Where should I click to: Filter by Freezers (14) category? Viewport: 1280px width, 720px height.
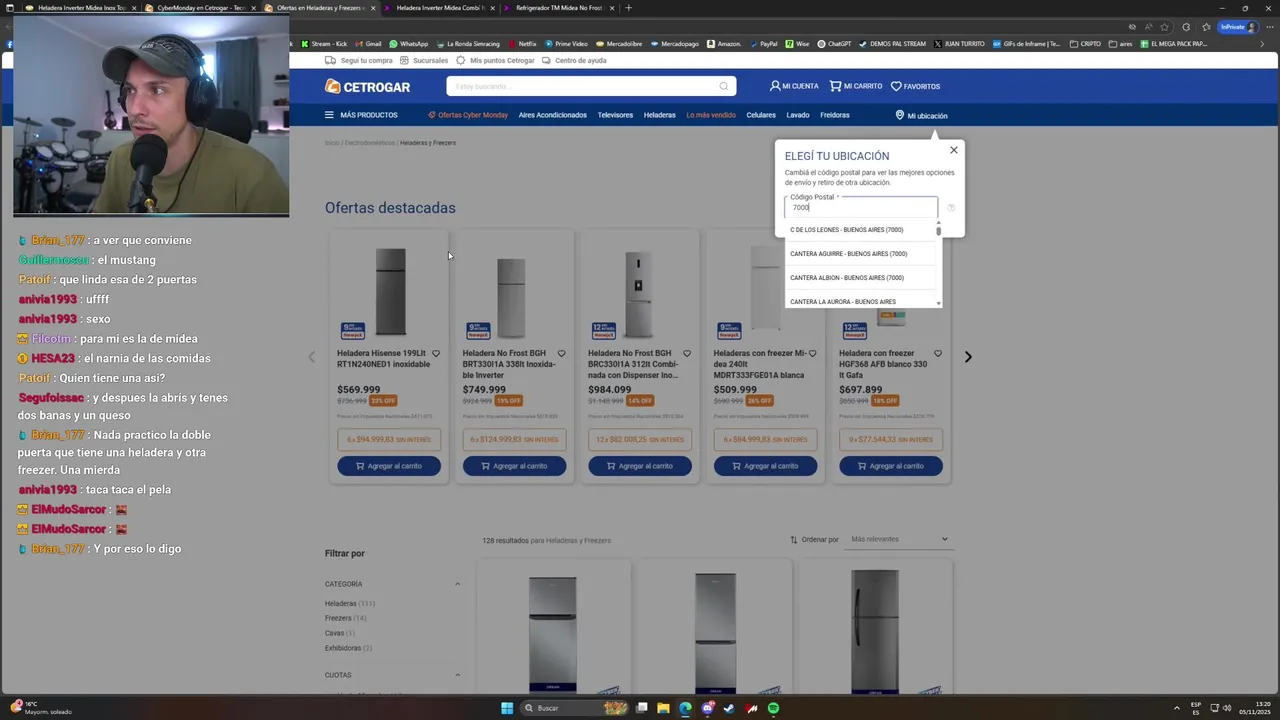pos(345,618)
